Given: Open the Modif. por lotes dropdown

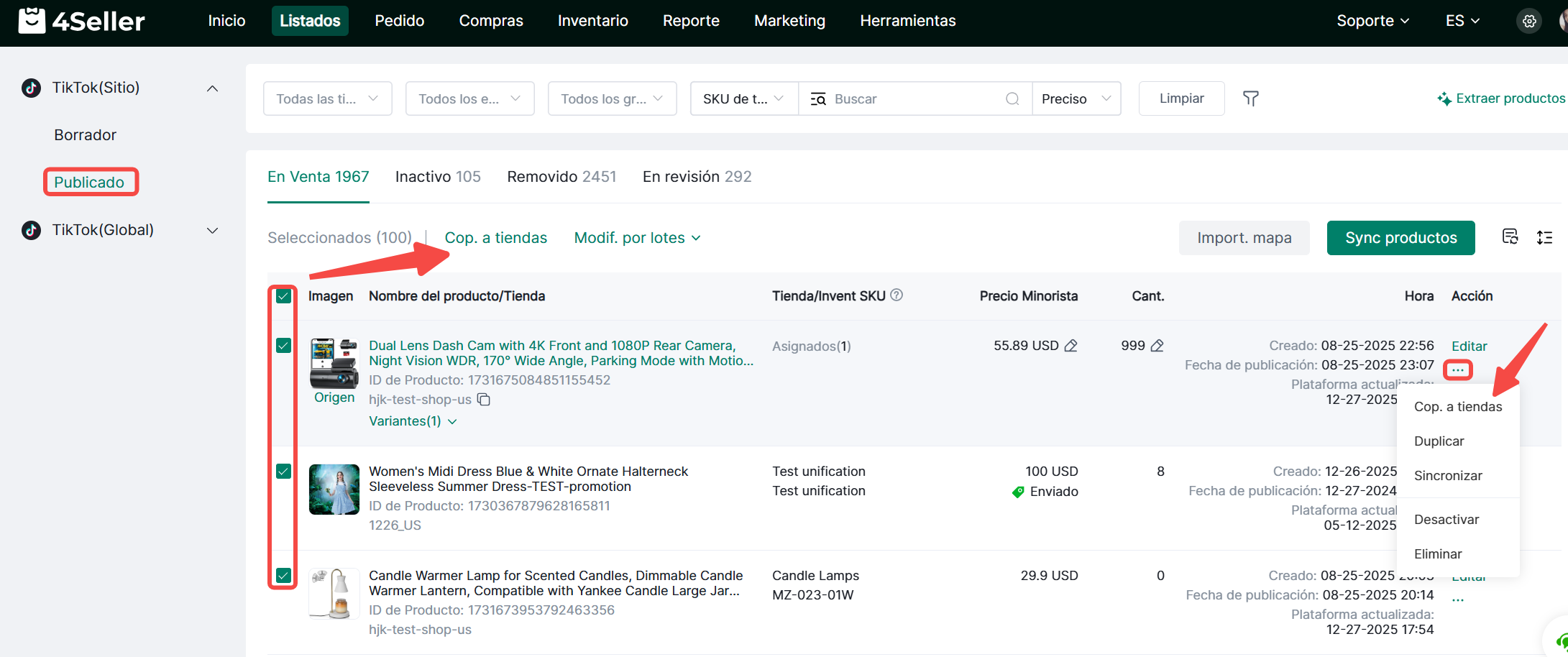Looking at the screenshot, I should [637, 238].
